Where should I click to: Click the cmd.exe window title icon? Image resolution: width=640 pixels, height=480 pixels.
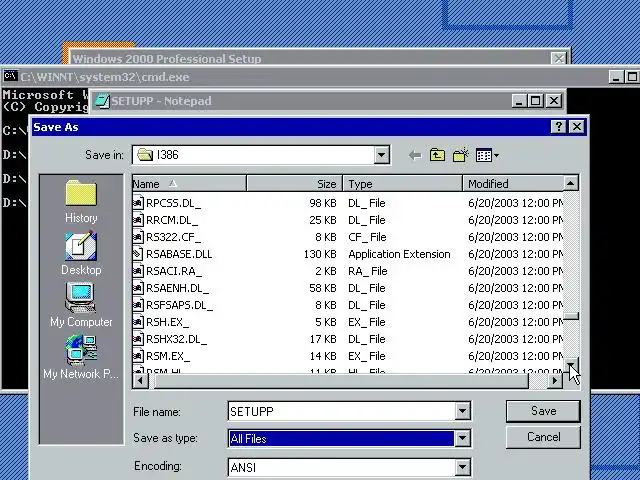click(x=10, y=76)
